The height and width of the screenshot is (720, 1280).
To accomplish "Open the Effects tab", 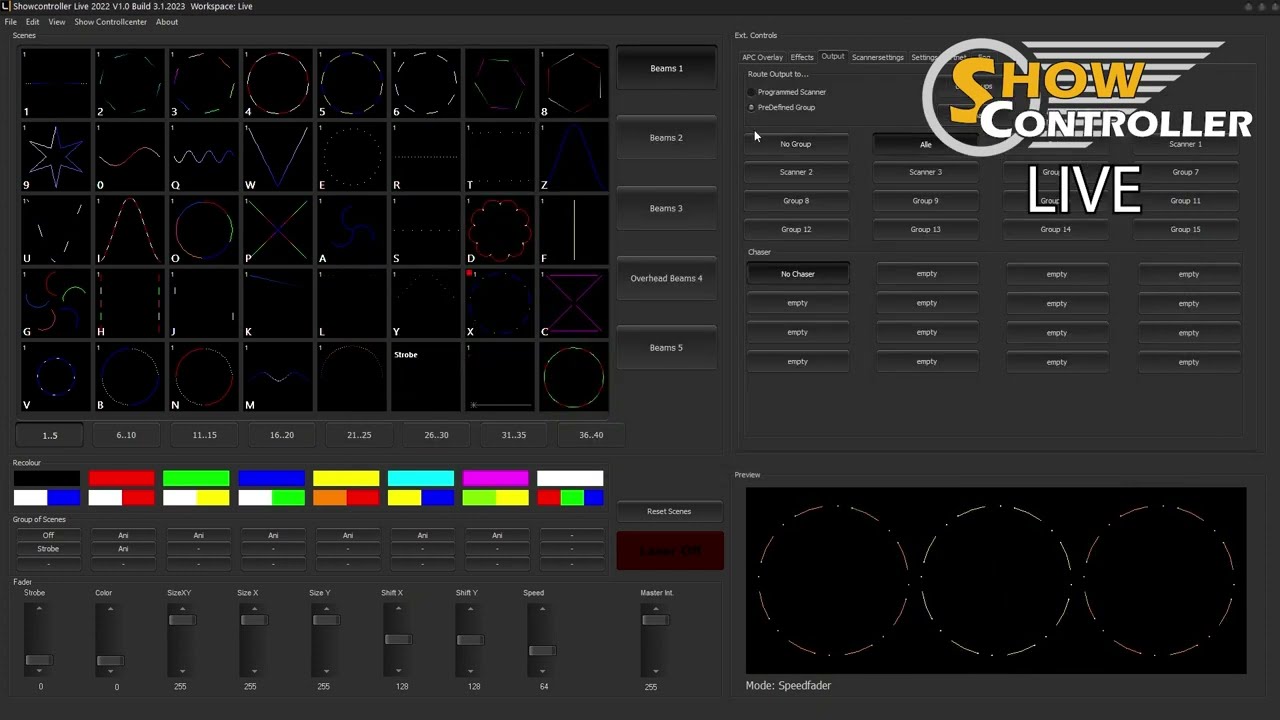I will click(x=802, y=57).
